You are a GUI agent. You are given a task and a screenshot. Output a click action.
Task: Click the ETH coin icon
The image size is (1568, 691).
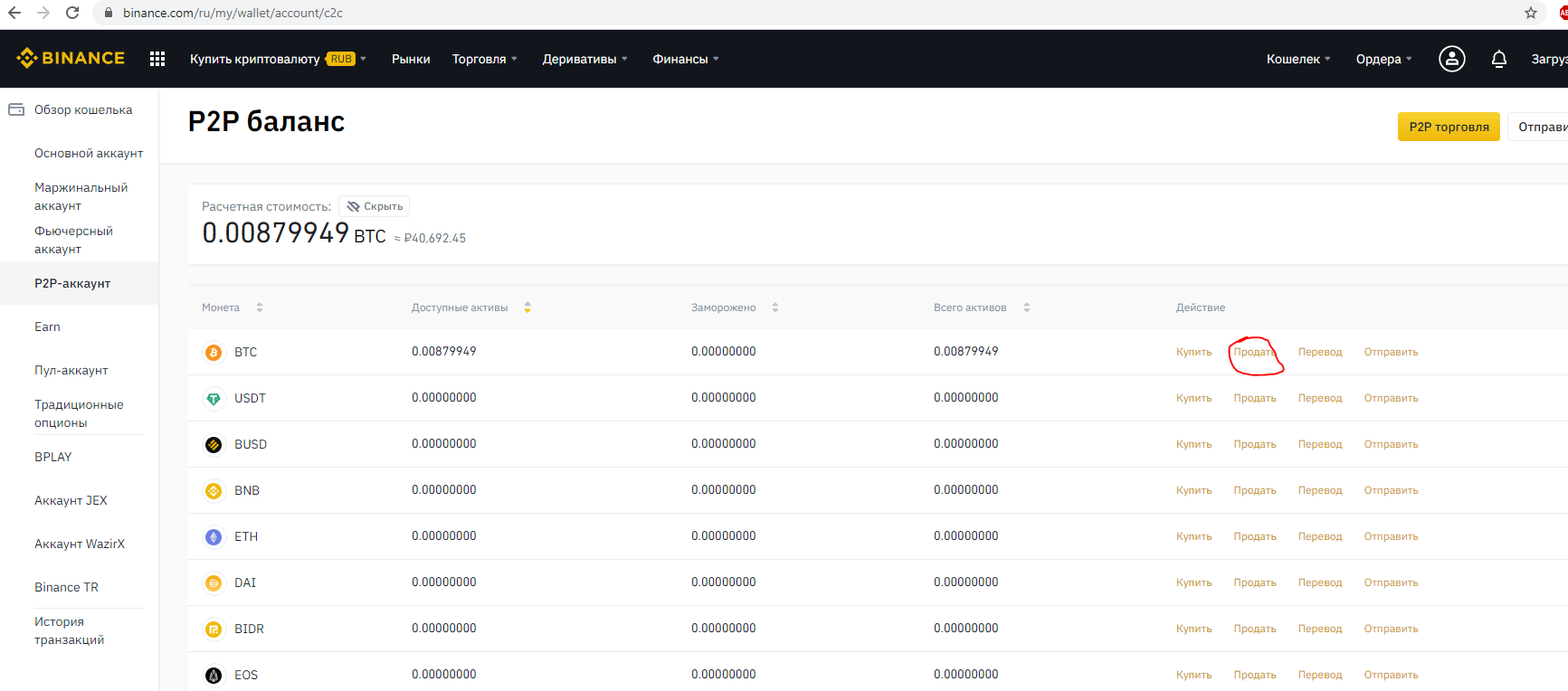pyautogui.click(x=214, y=537)
